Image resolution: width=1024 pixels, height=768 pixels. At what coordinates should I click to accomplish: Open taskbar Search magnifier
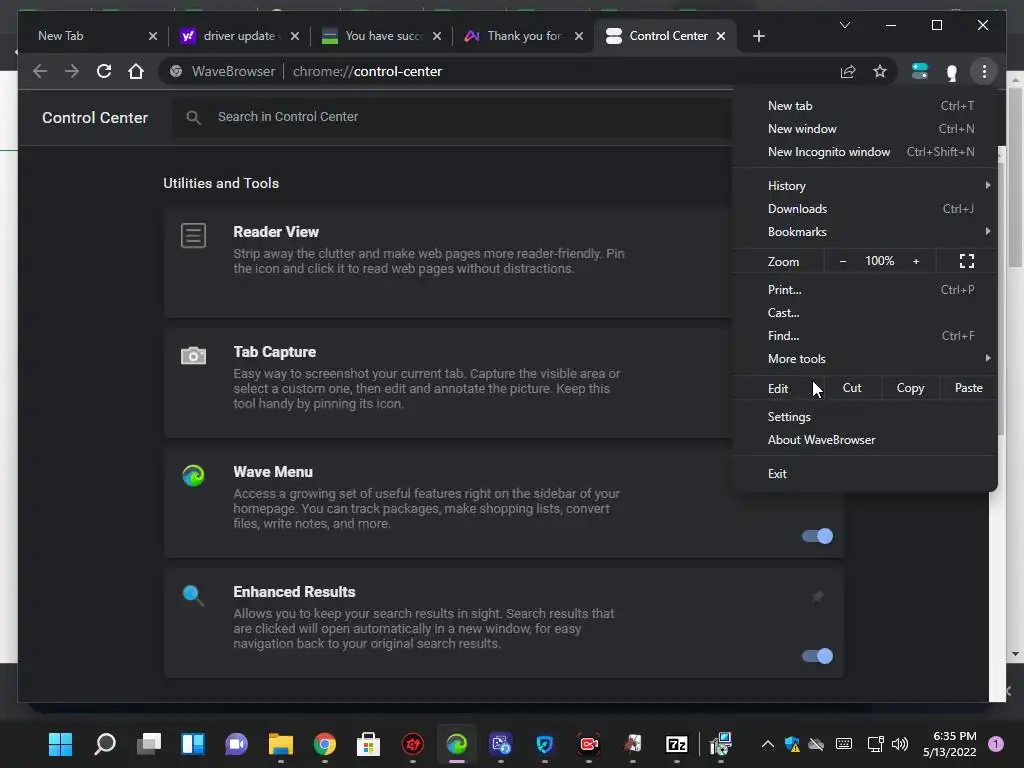[x=104, y=744]
